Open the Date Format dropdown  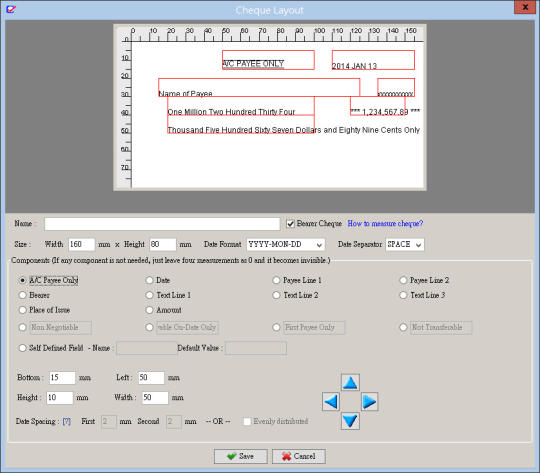pos(285,244)
